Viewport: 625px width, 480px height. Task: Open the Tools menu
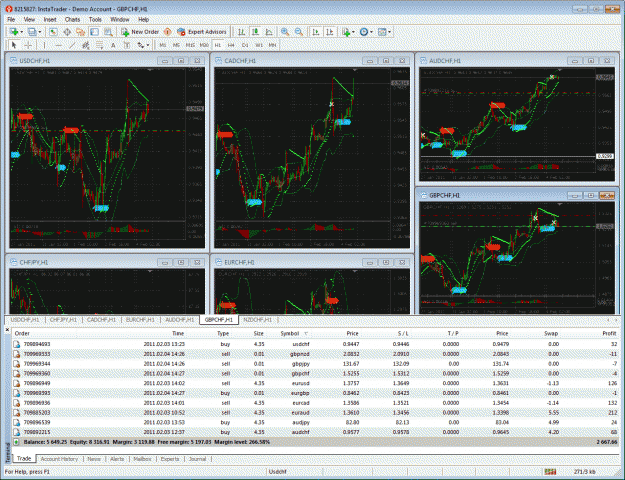[x=95, y=19]
